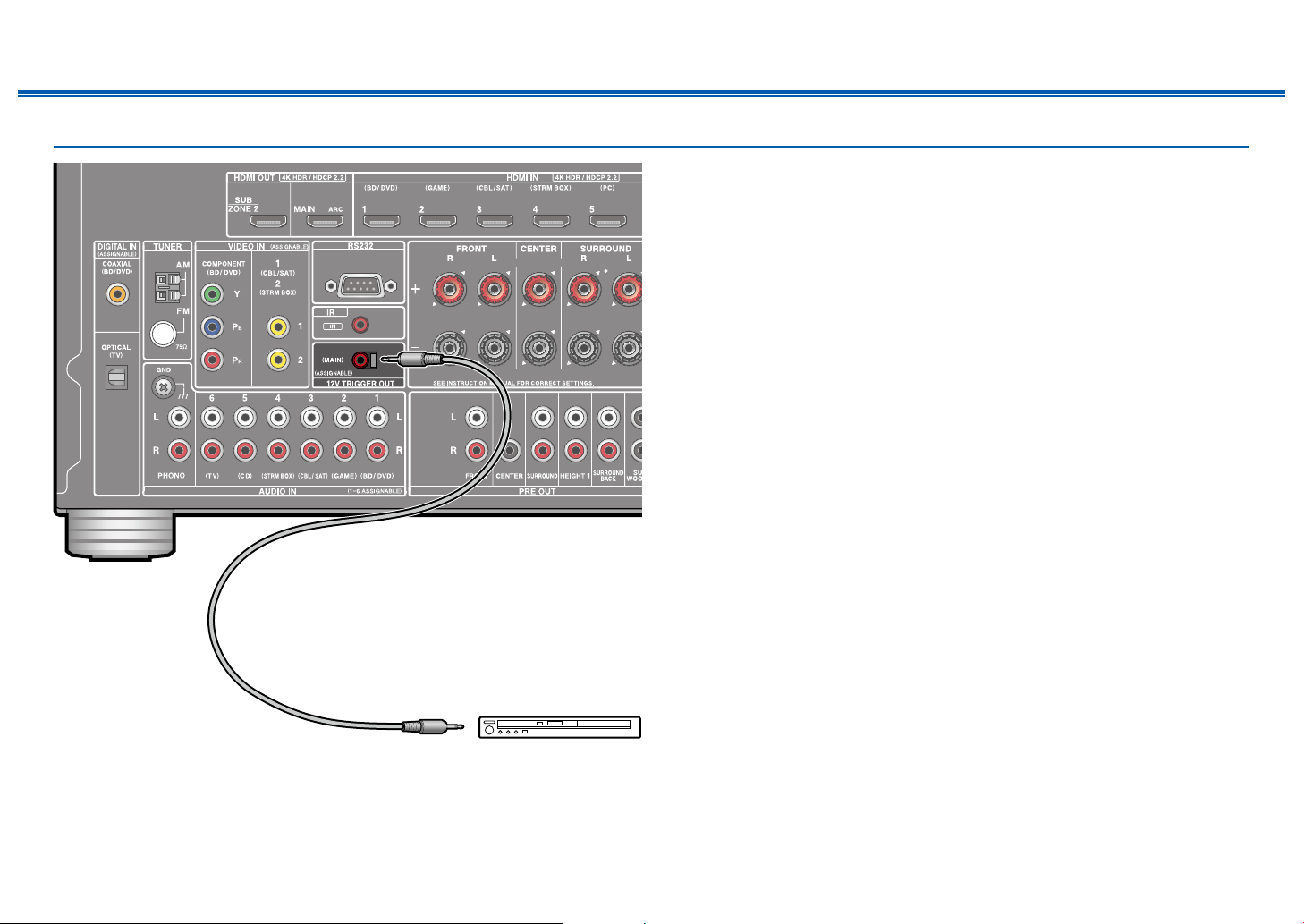
Task: Click the HDMI OUT SUB ZONE 2 port
Action: tap(268, 219)
